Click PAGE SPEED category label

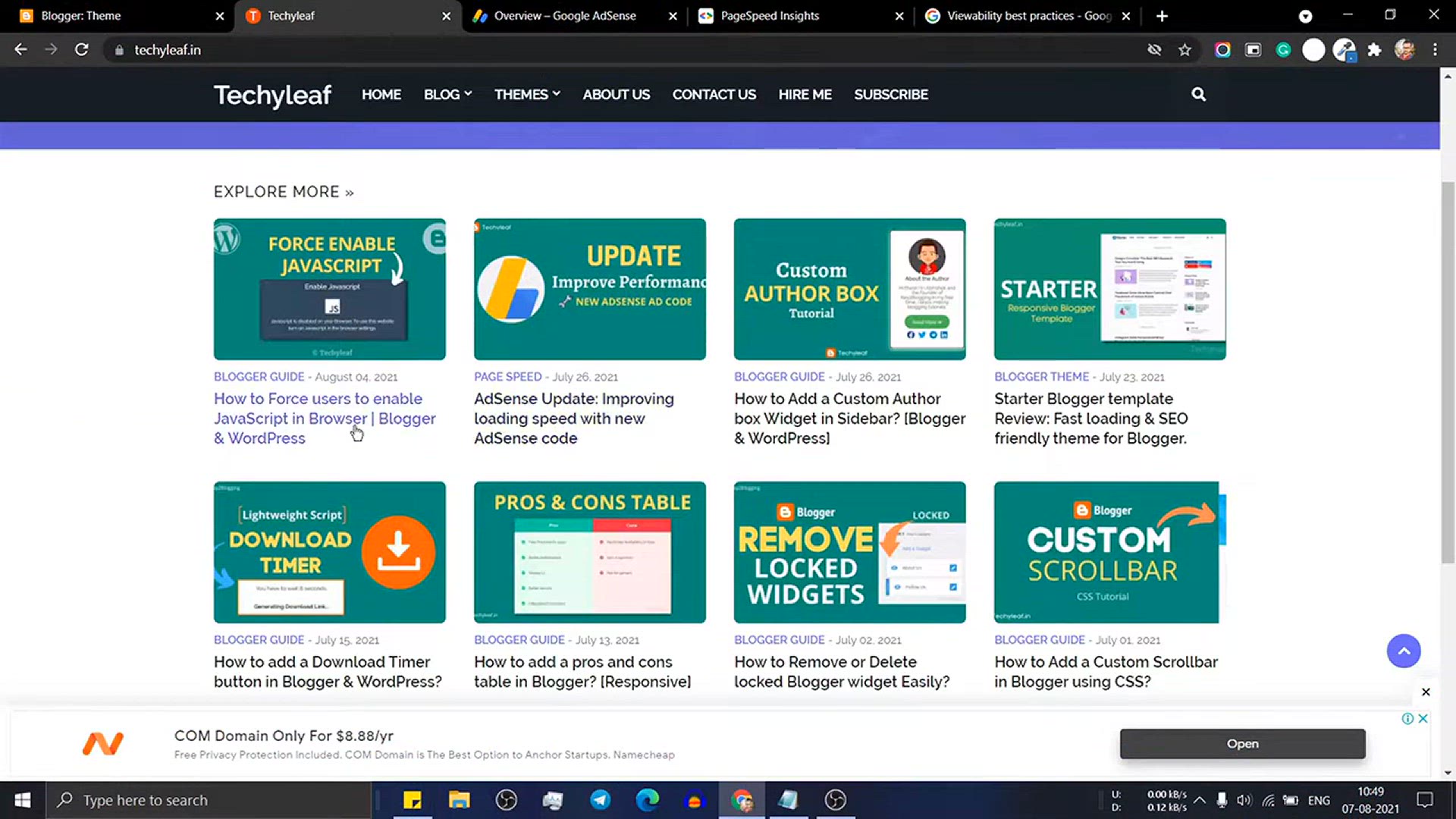[507, 377]
